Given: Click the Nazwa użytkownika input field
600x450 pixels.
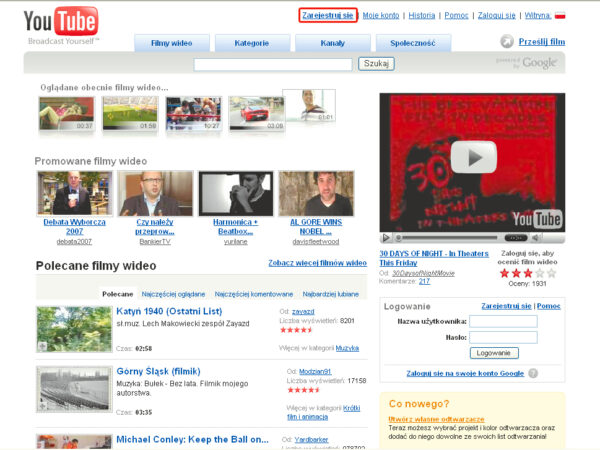Looking at the screenshot, I should 503,321.
